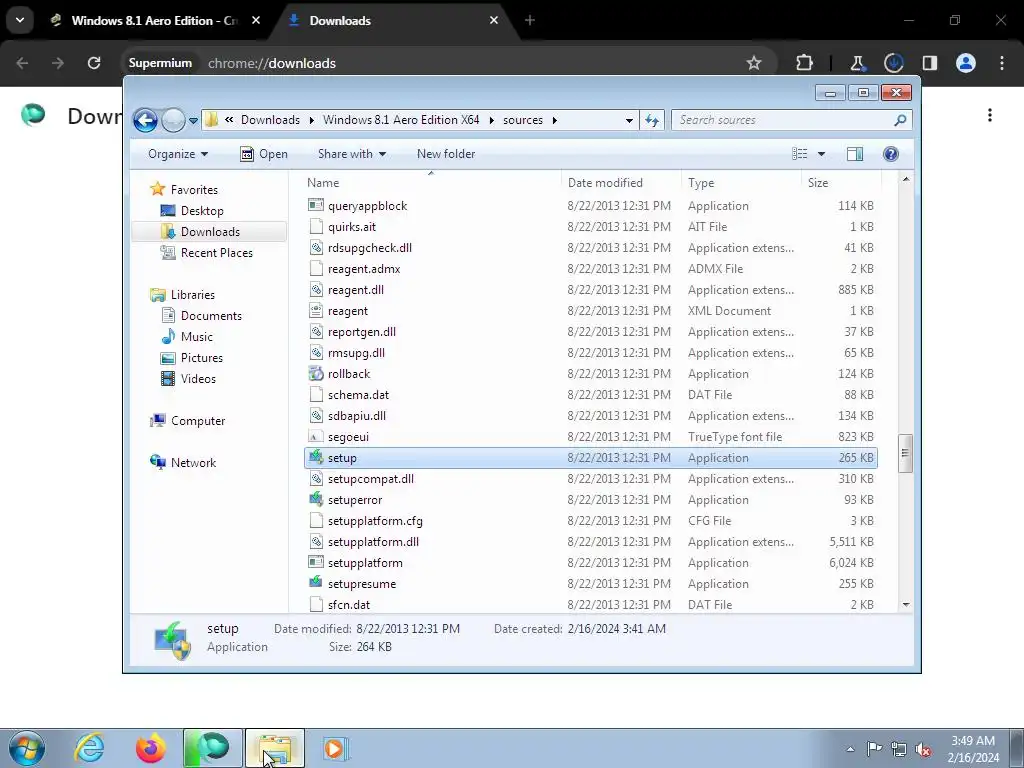Viewport: 1024px width, 768px height.
Task: Select the schema.dat file
Action: tap(358, 395)
